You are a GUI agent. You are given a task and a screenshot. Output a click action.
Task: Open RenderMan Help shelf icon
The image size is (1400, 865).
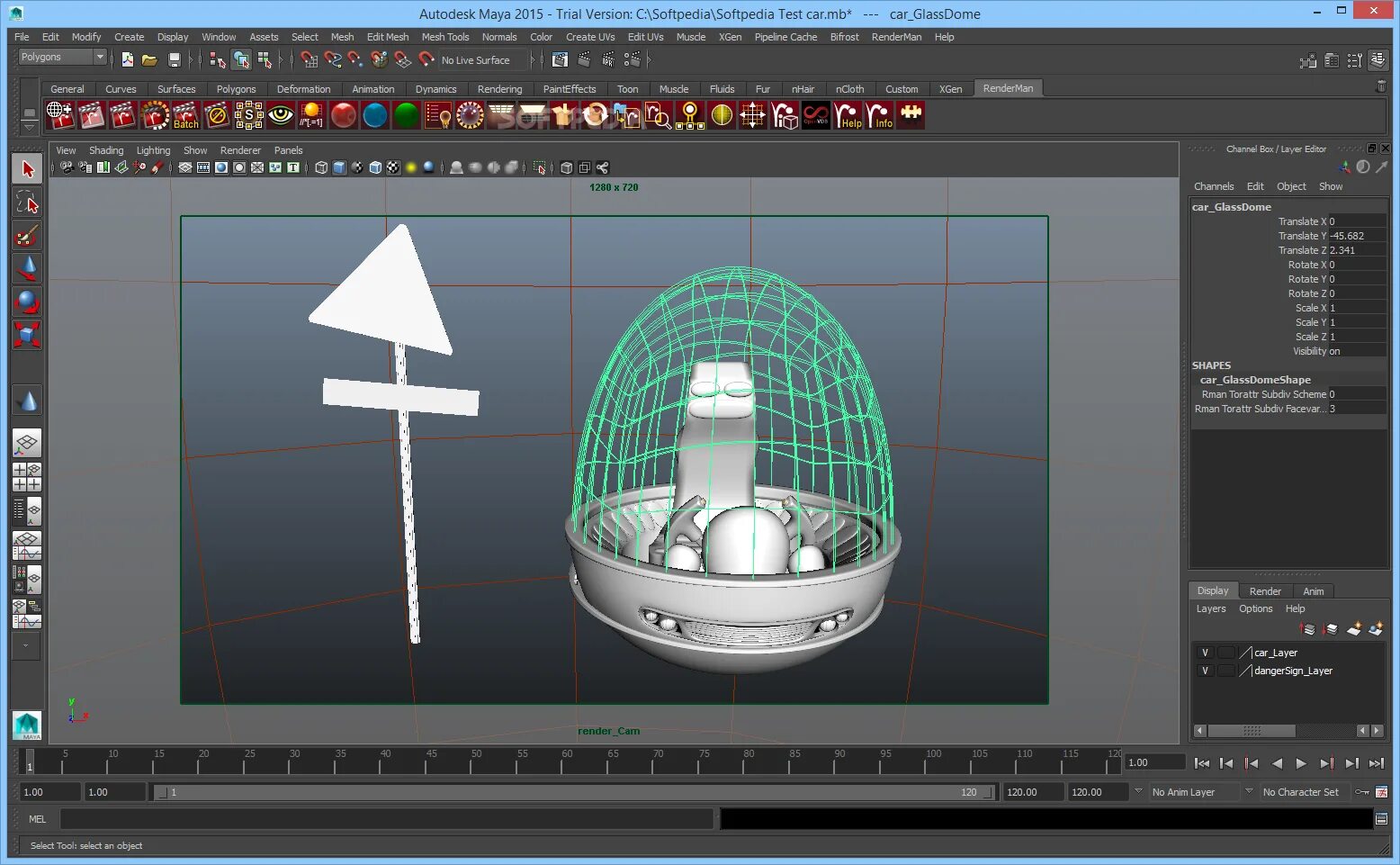tap(848, 115)
